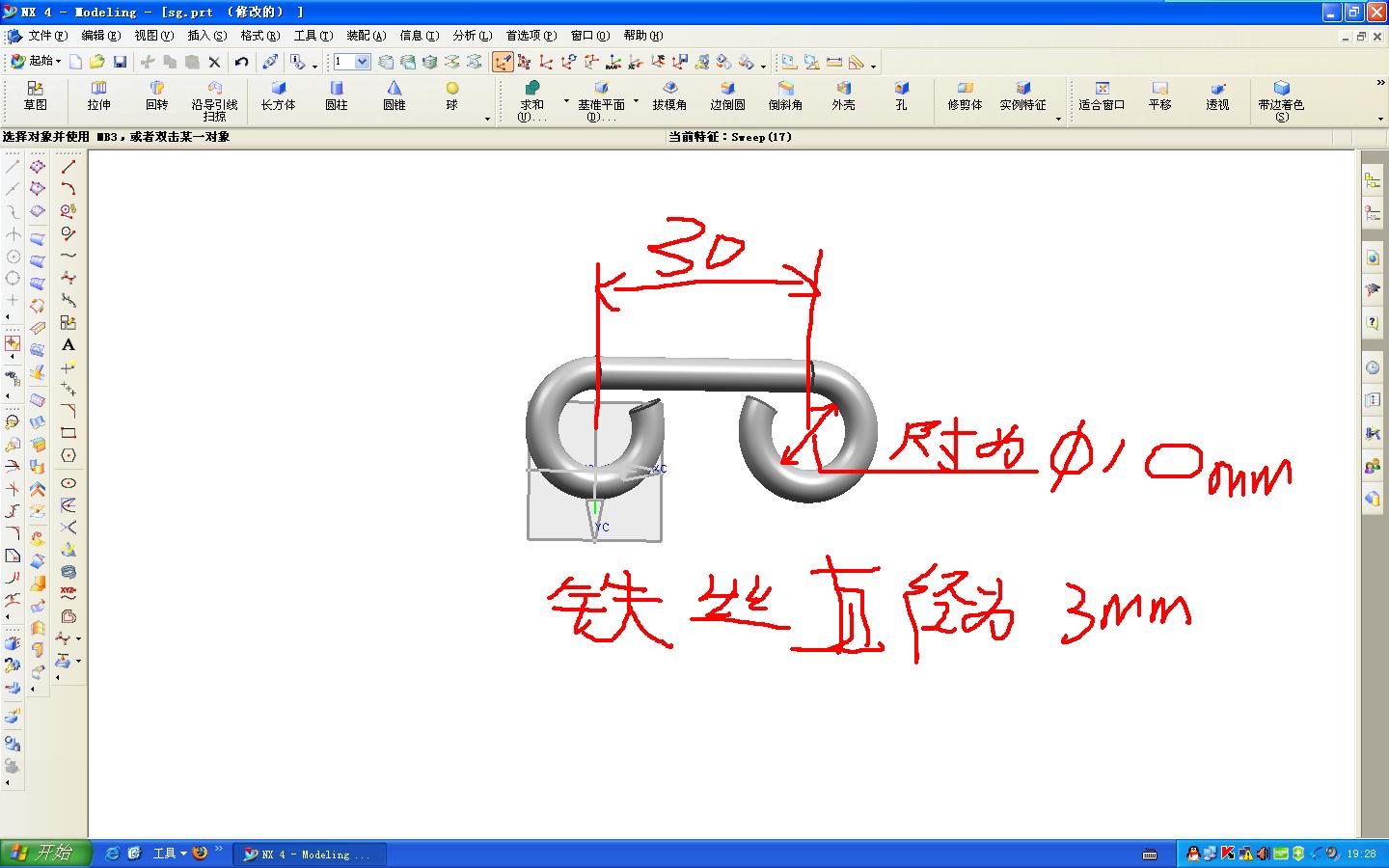The image size is (1389, 868).
Task: Create a 圆柱 cylinder primitive
Action: (x=337, y=95)
